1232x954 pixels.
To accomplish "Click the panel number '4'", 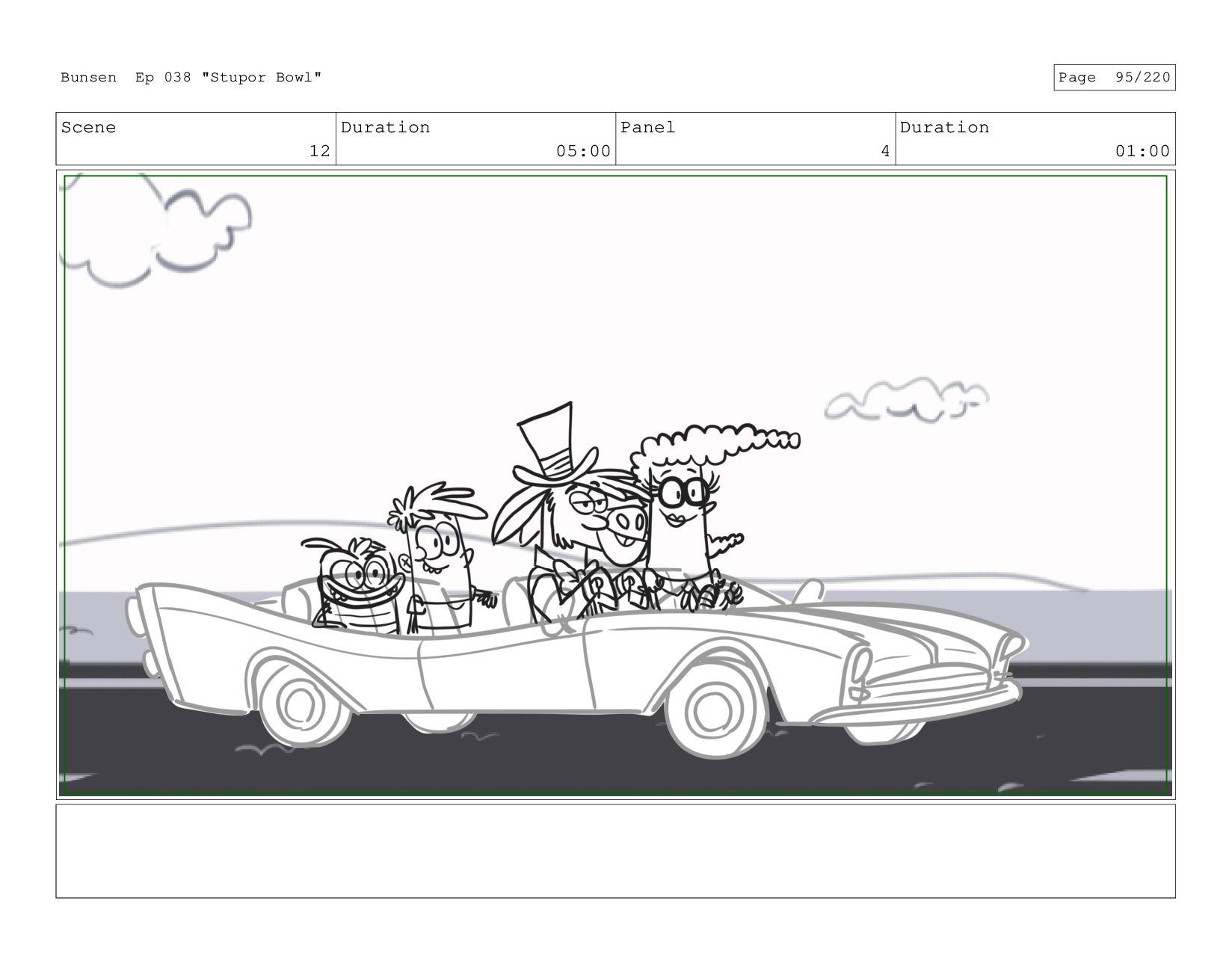I will pos(885,151).
